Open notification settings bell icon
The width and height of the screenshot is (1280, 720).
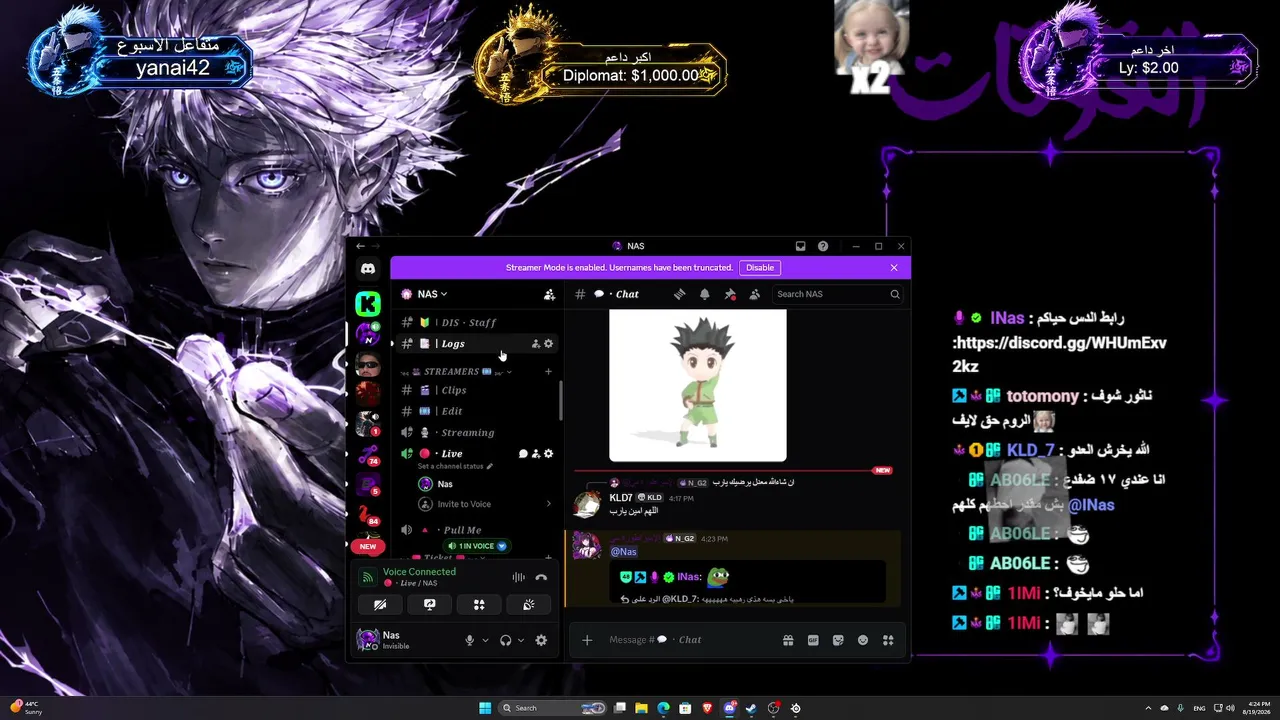click(705, 294)
